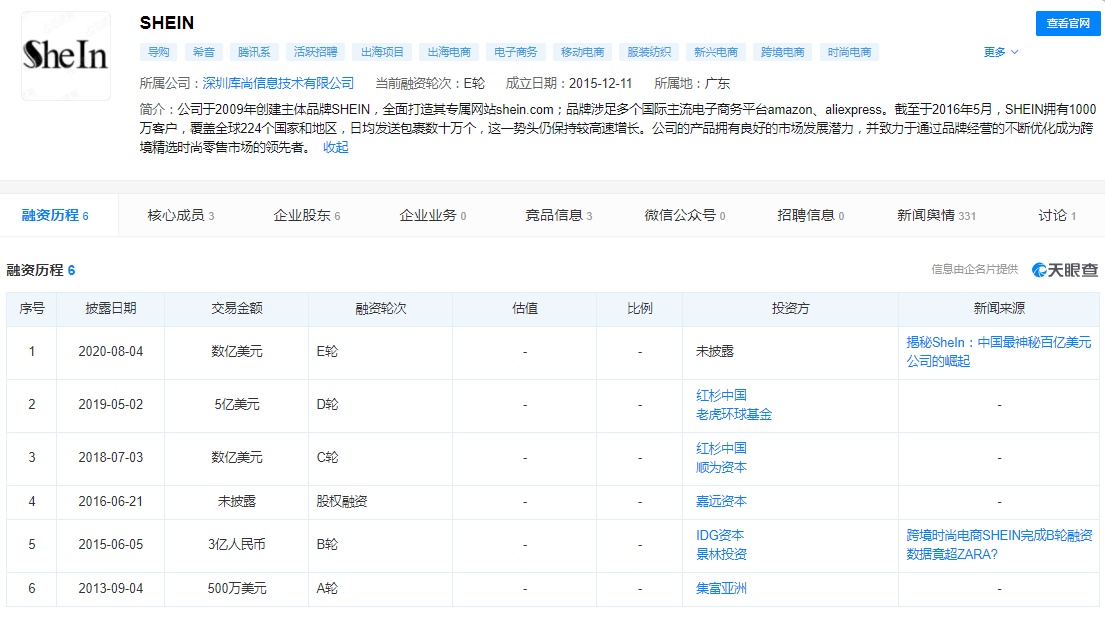Click the 天眼查 logo icon
The image size is (1105, 617).
[1065, 270]
